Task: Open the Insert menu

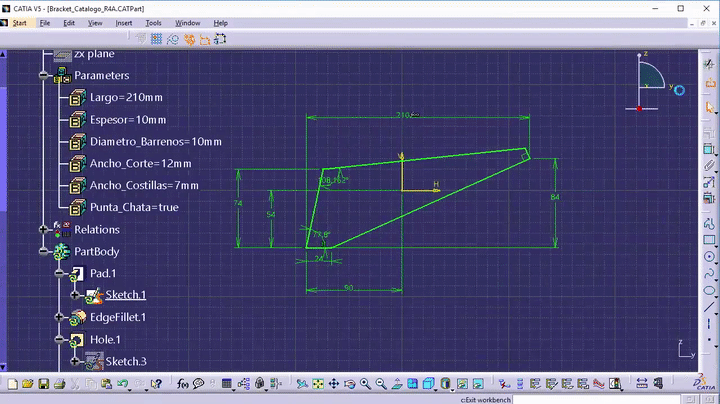Action: click(x=124, y=23)
